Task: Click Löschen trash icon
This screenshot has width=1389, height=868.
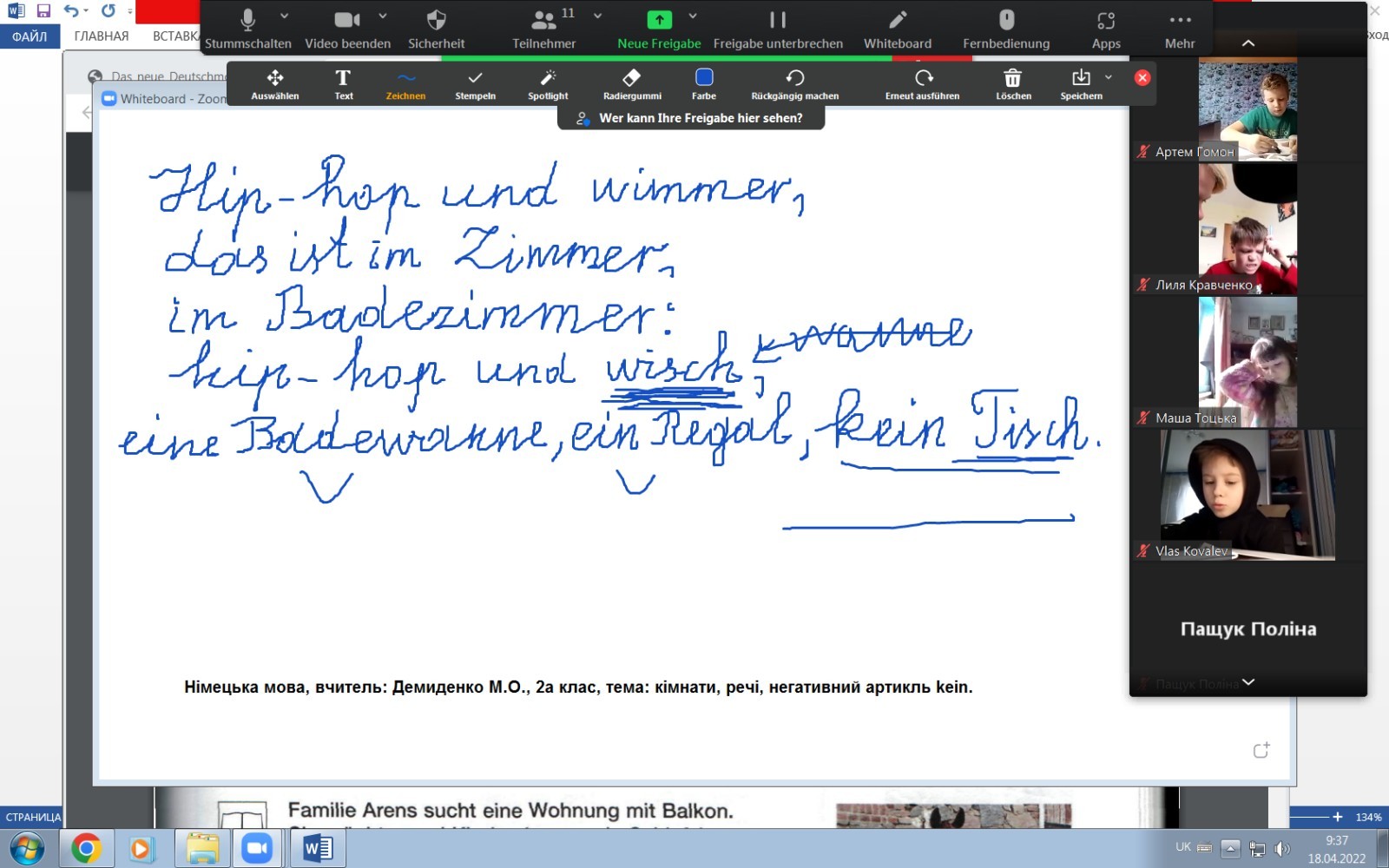Action: click(x=1013, y=84)
